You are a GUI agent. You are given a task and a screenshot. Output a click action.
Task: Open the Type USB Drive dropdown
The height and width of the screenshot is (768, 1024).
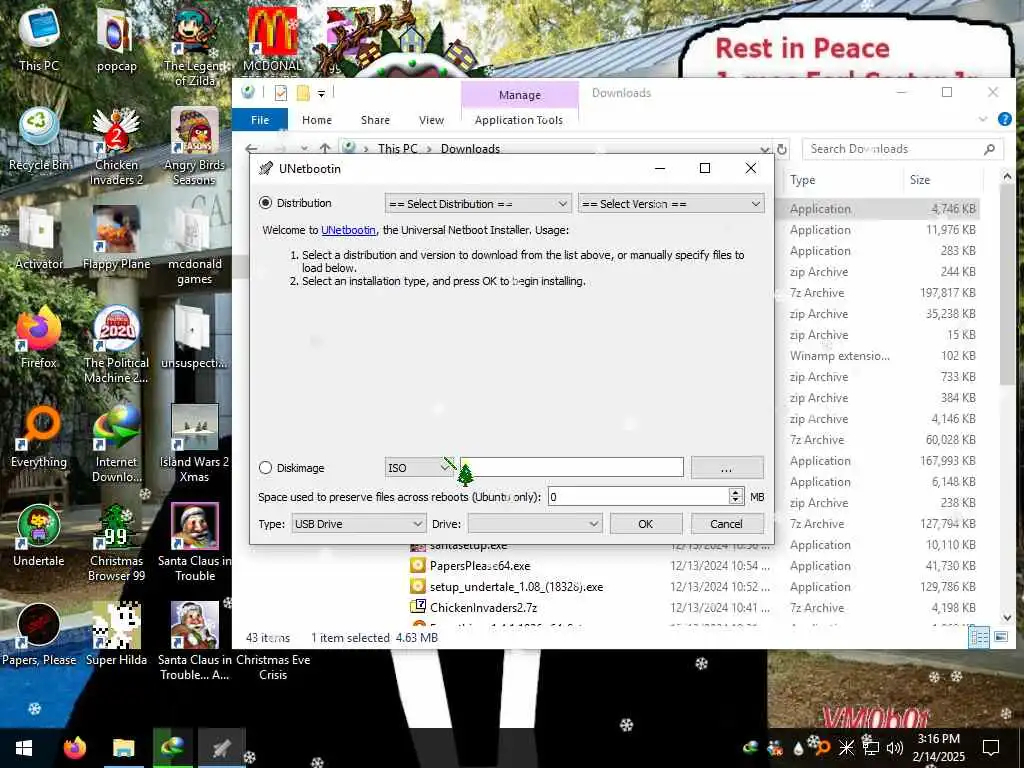point(359,524)
